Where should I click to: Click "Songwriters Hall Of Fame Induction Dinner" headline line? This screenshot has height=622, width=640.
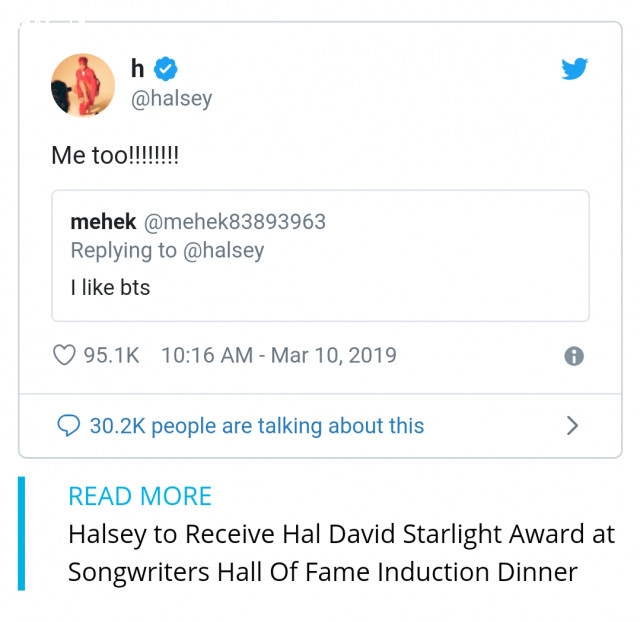323,572
